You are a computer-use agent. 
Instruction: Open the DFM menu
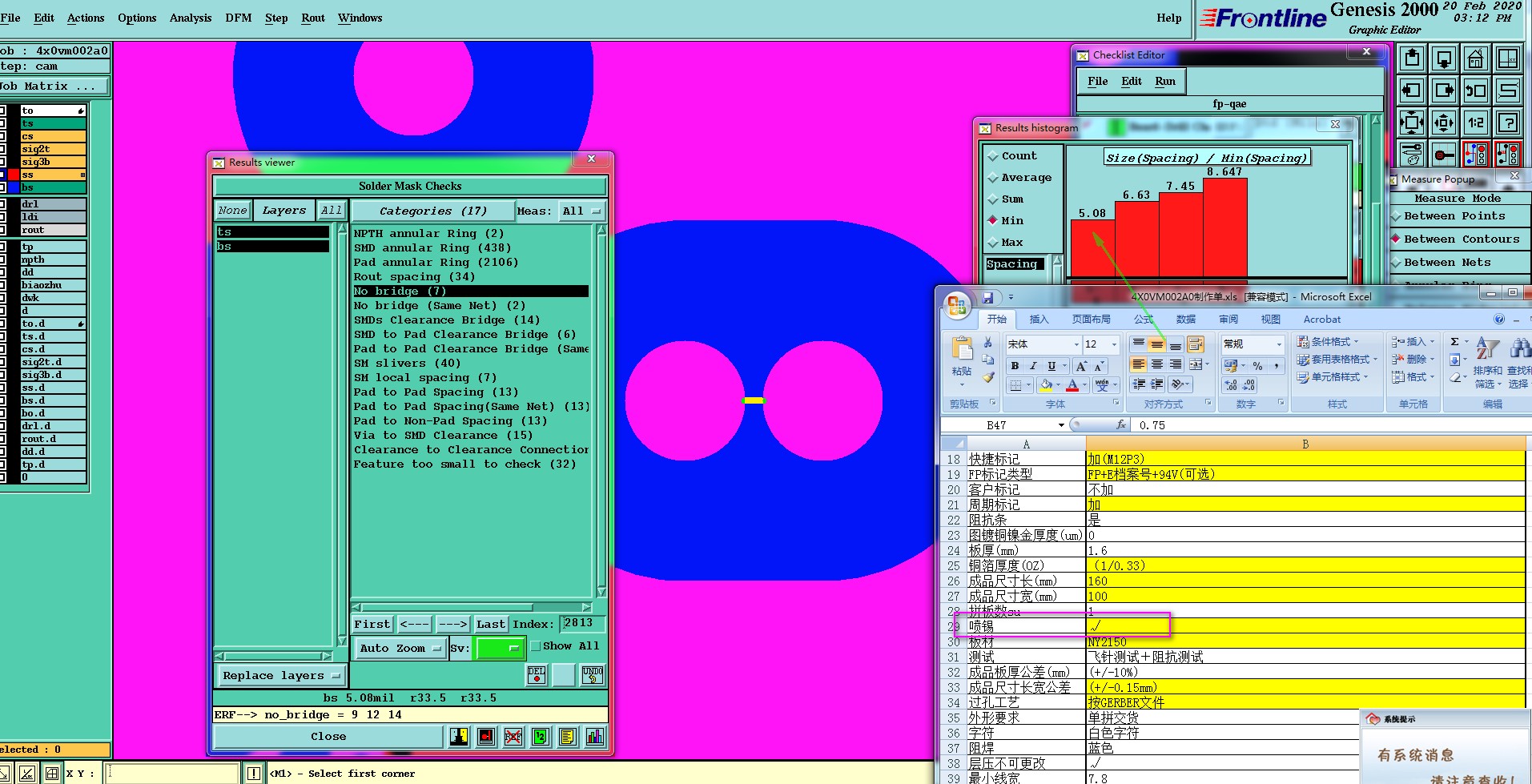point(238,18)
